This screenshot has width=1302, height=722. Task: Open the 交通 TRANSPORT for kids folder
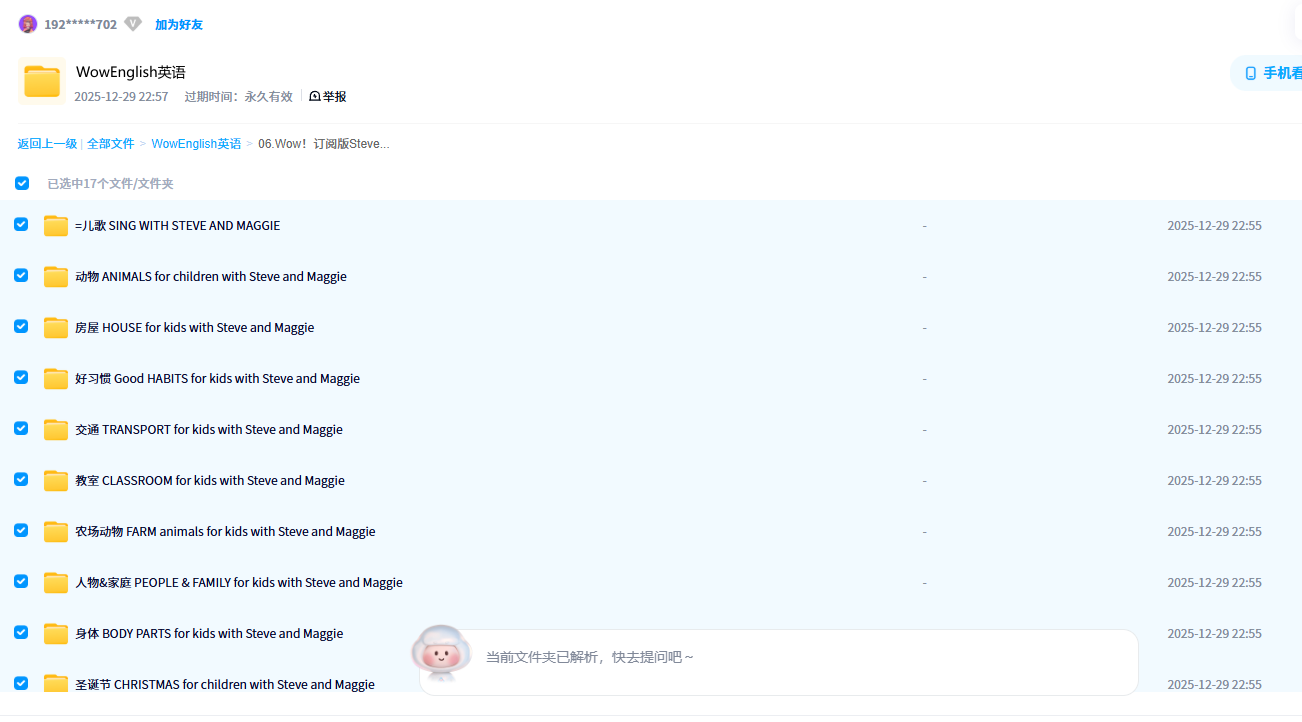click(209, 430)
